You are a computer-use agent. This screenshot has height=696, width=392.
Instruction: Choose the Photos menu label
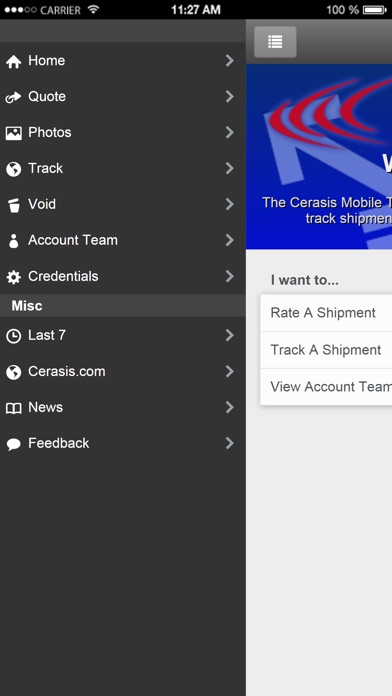50,132
